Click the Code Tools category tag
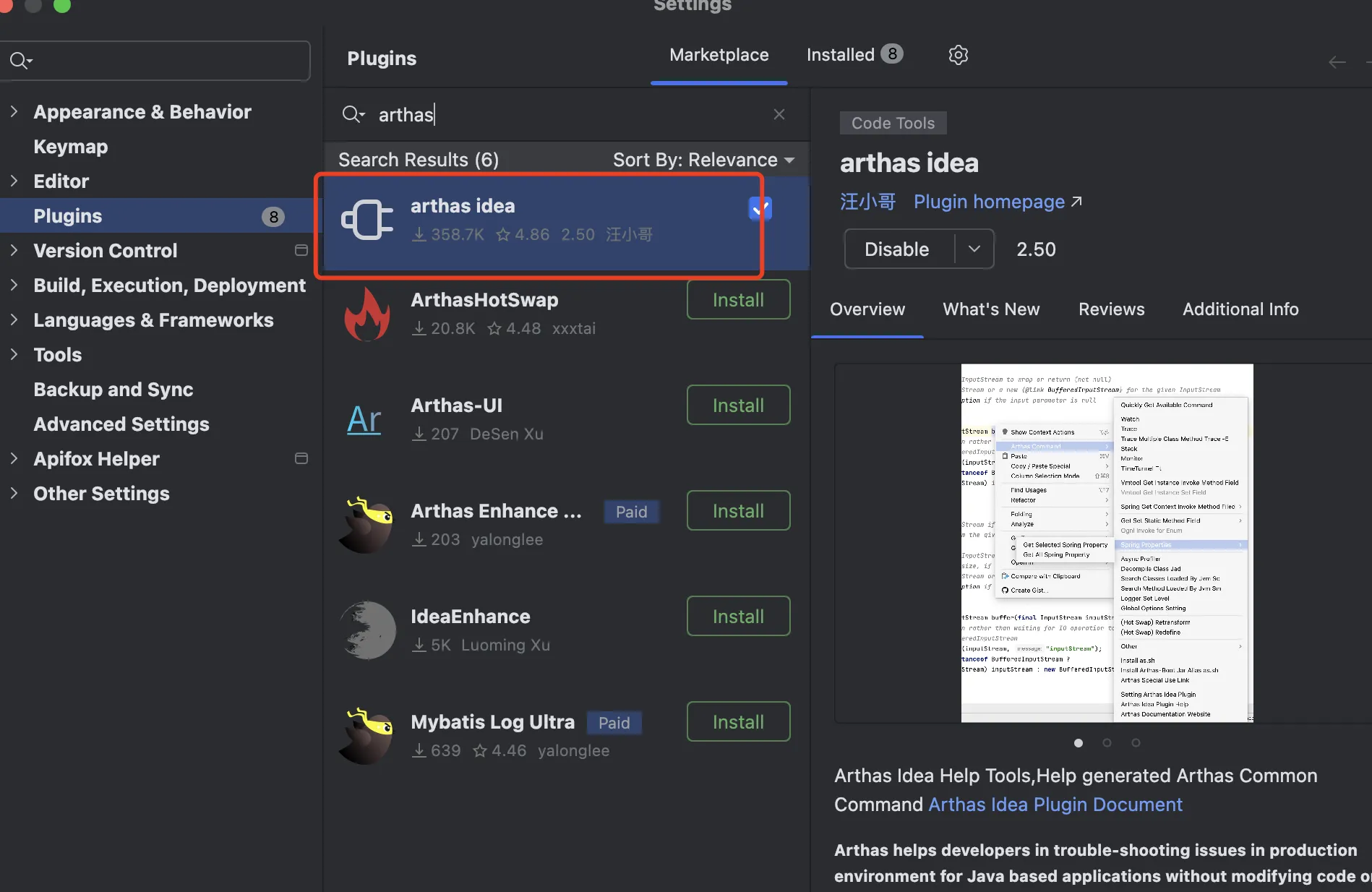This screenshot has height=892, width=1372. 893,123
